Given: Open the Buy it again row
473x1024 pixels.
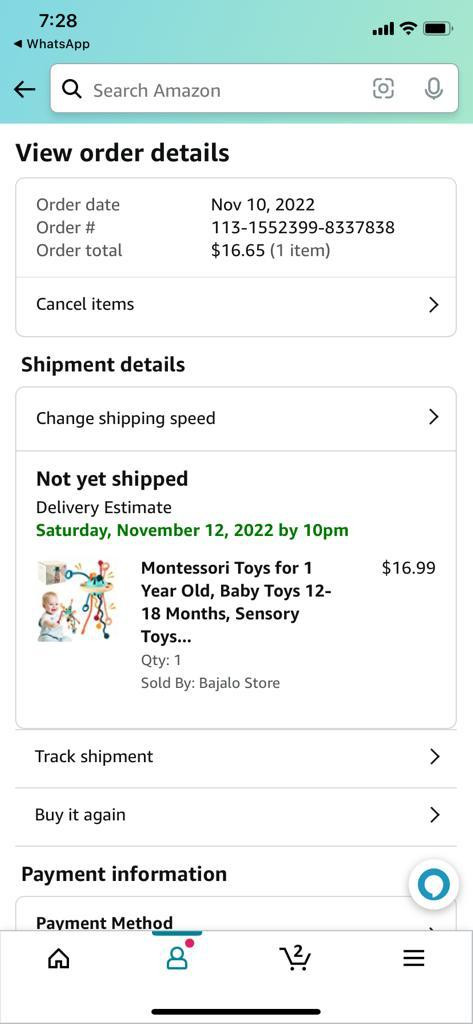Looking at the screenshot, I should (x=236, y=816).
